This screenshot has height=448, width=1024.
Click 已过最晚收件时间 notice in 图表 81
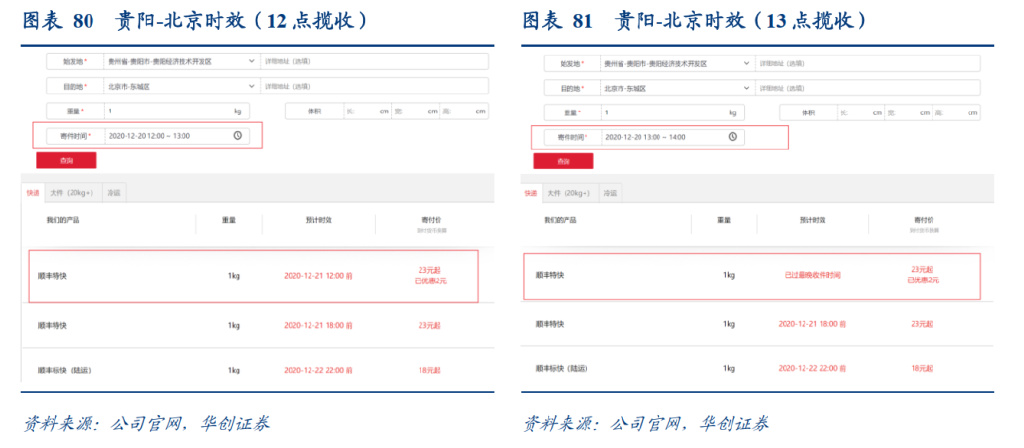(812, 275)
